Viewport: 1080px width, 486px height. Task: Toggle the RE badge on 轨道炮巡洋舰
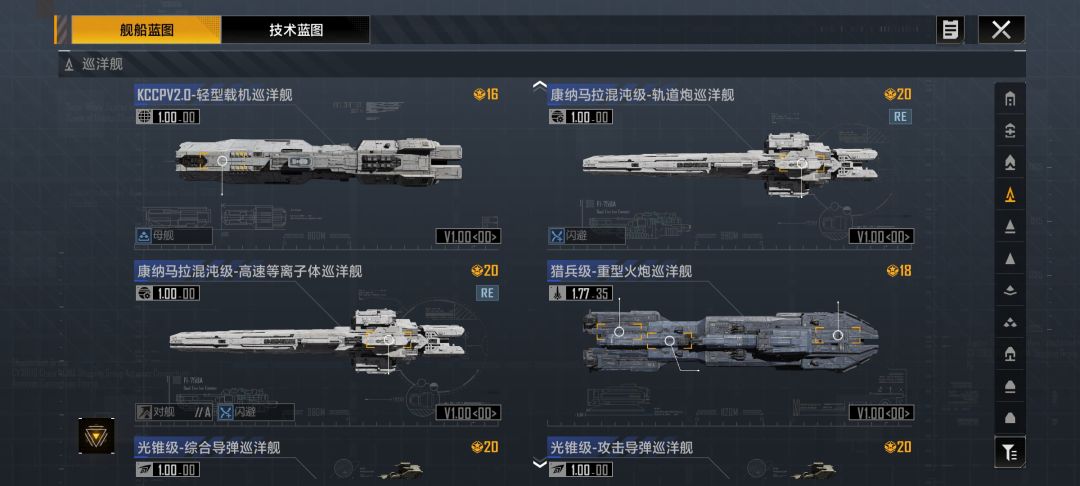(x=900, y=116)
